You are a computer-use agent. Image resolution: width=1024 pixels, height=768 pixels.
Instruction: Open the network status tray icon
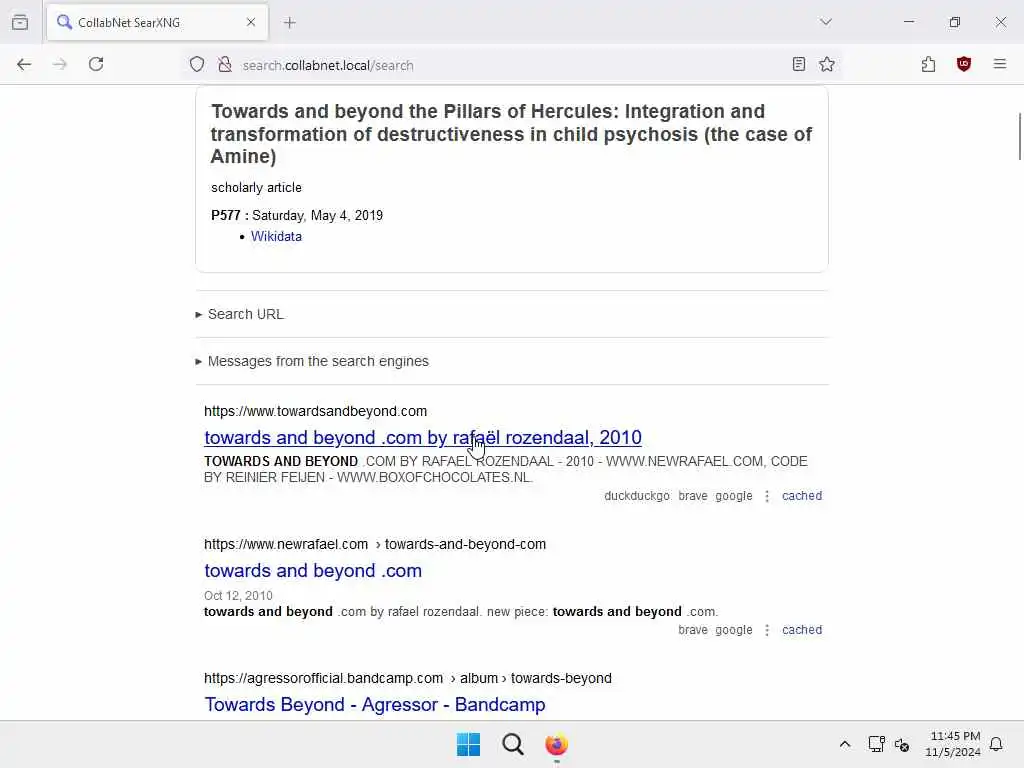click(x=876, y=744)
